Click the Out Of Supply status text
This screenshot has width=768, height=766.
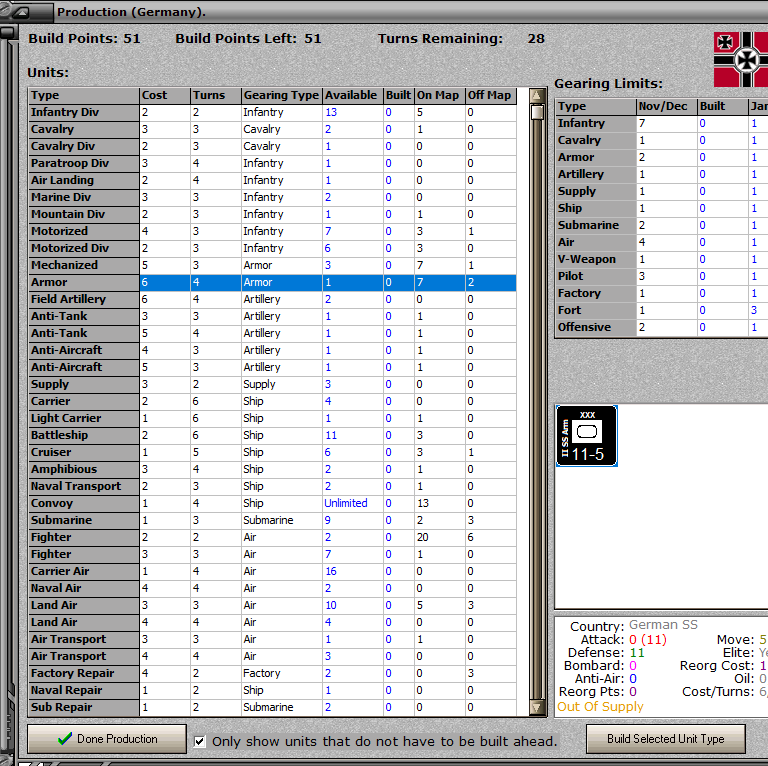pyautogui.click(x=600, y=707)
